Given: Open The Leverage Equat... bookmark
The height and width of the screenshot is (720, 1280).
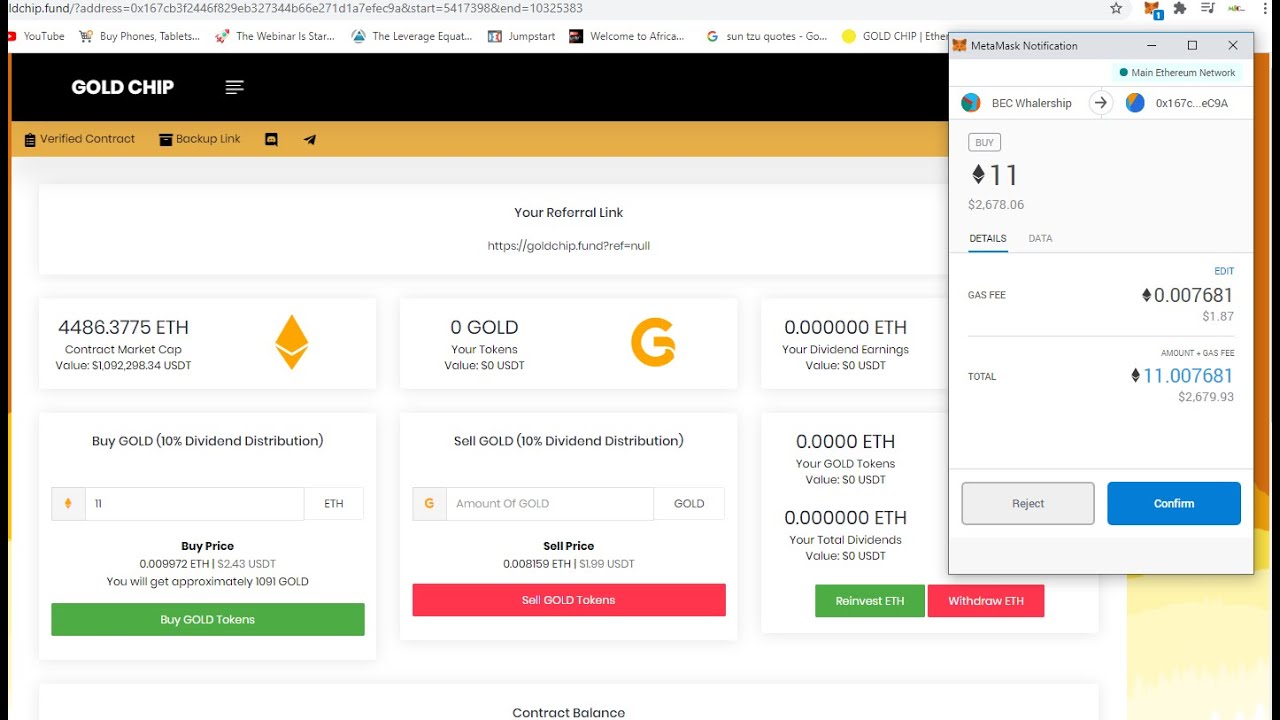Looking at the screenshot, I should click(412, 36).
